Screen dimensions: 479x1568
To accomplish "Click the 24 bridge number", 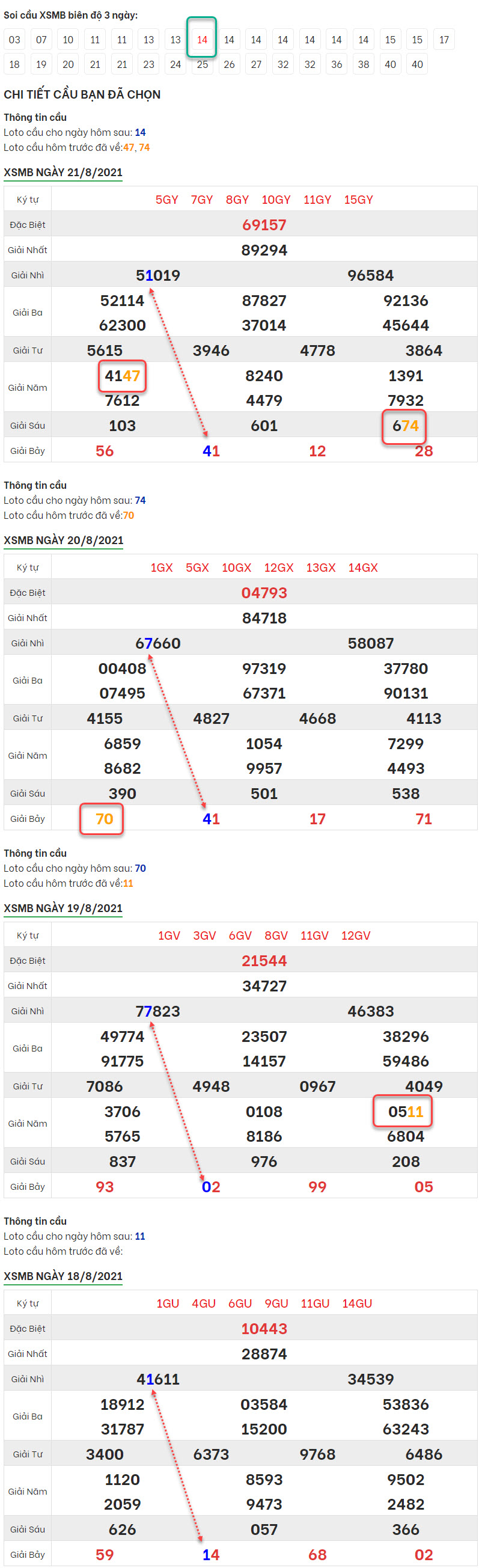I will pyautogui.click(x=175, y=64).
